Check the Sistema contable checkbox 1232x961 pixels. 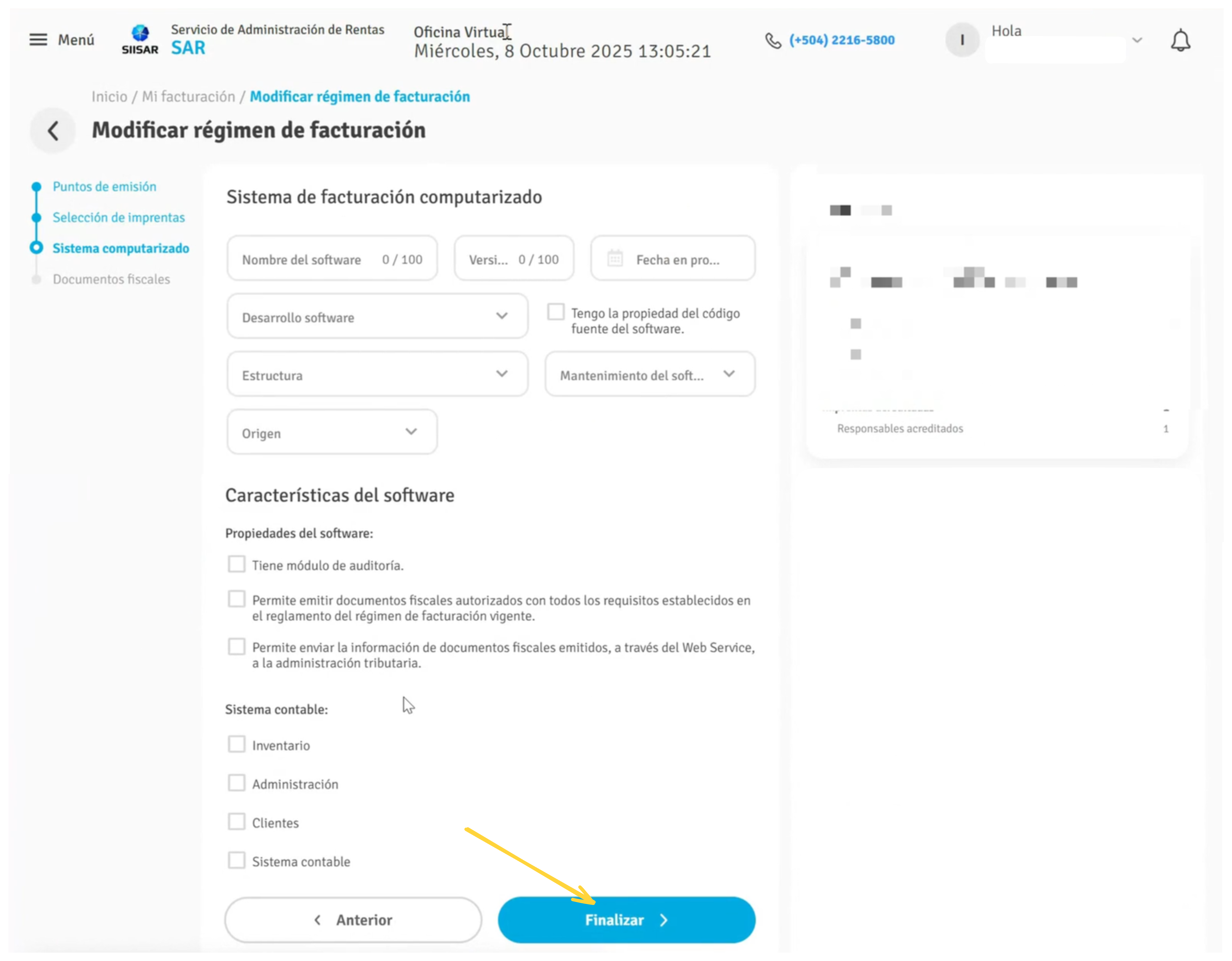click(x=236, y=861)
